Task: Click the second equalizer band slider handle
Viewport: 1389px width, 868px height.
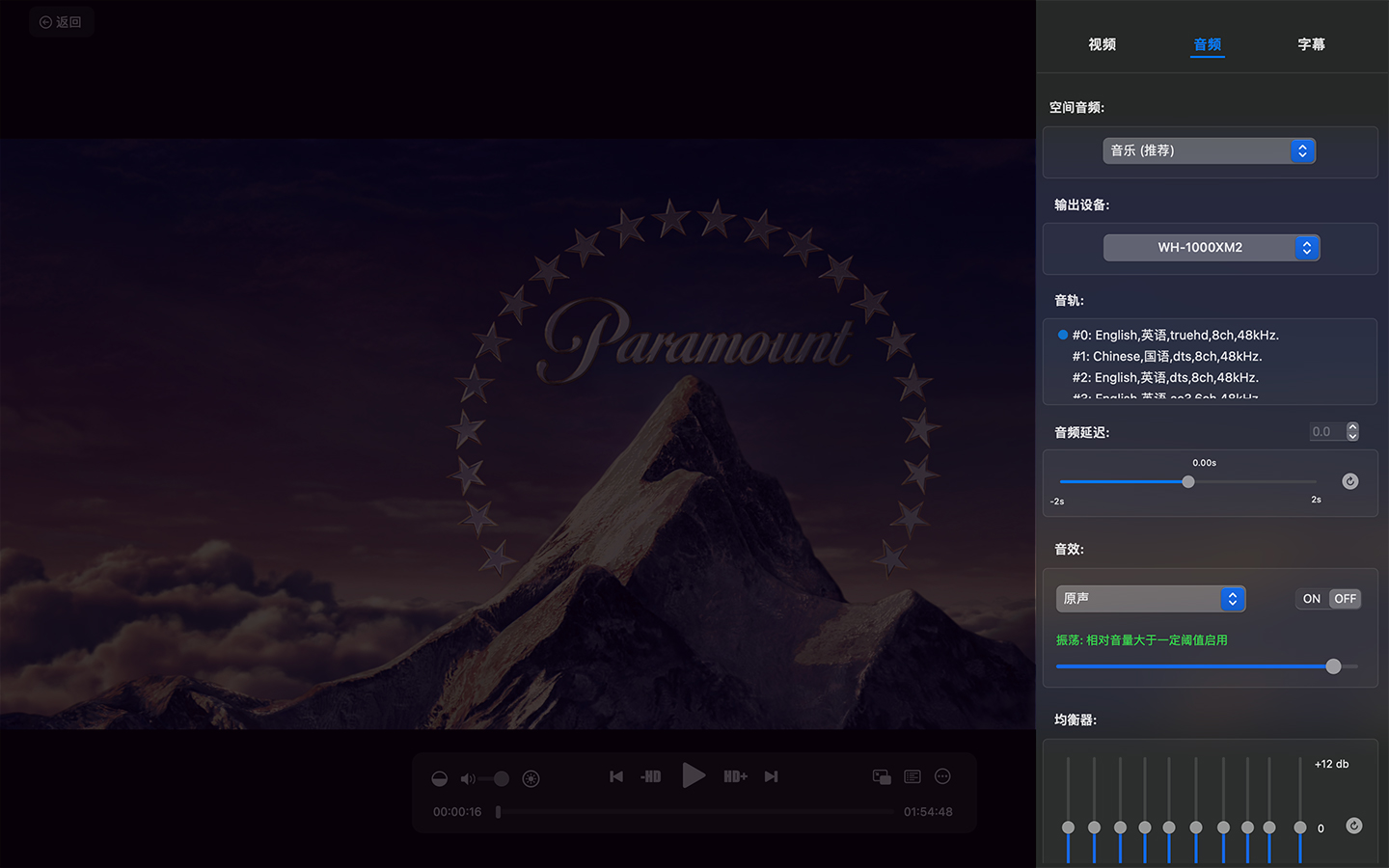Action: [1094, 827]
